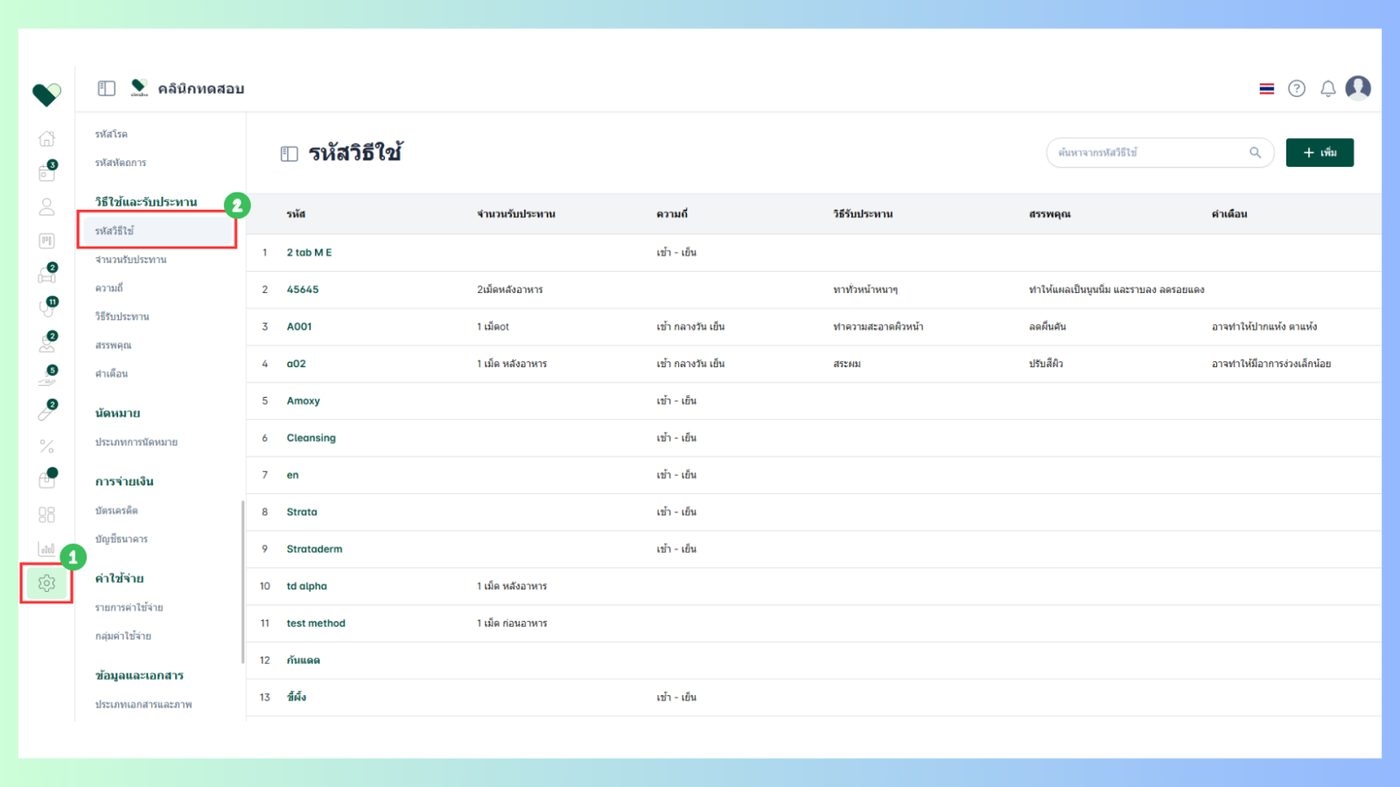Screen dimensions: 1400x787
Task: Switch language with the Thai flag icon
Action: pos(1266,89)
